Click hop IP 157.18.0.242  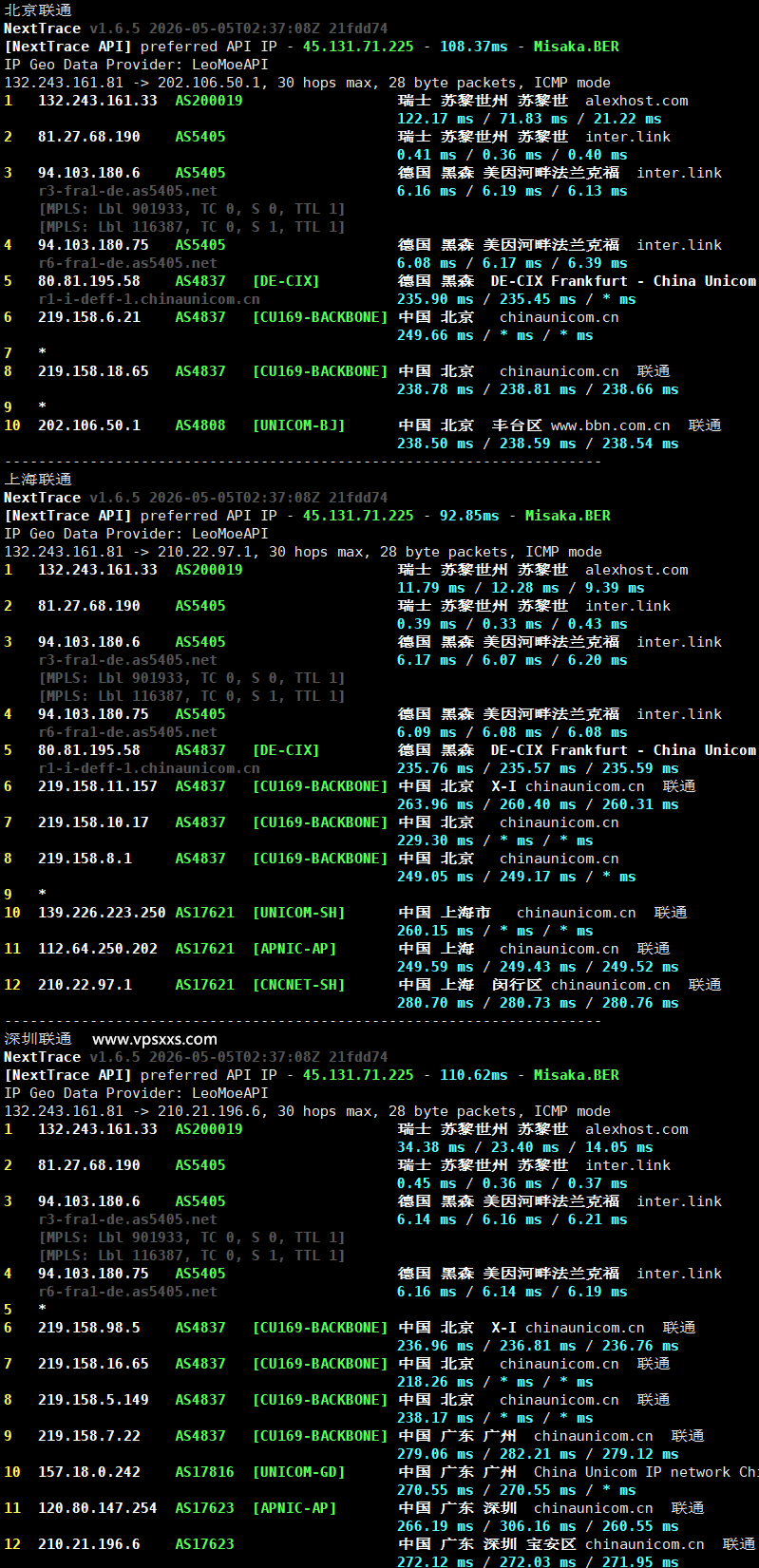point(89,1472)
